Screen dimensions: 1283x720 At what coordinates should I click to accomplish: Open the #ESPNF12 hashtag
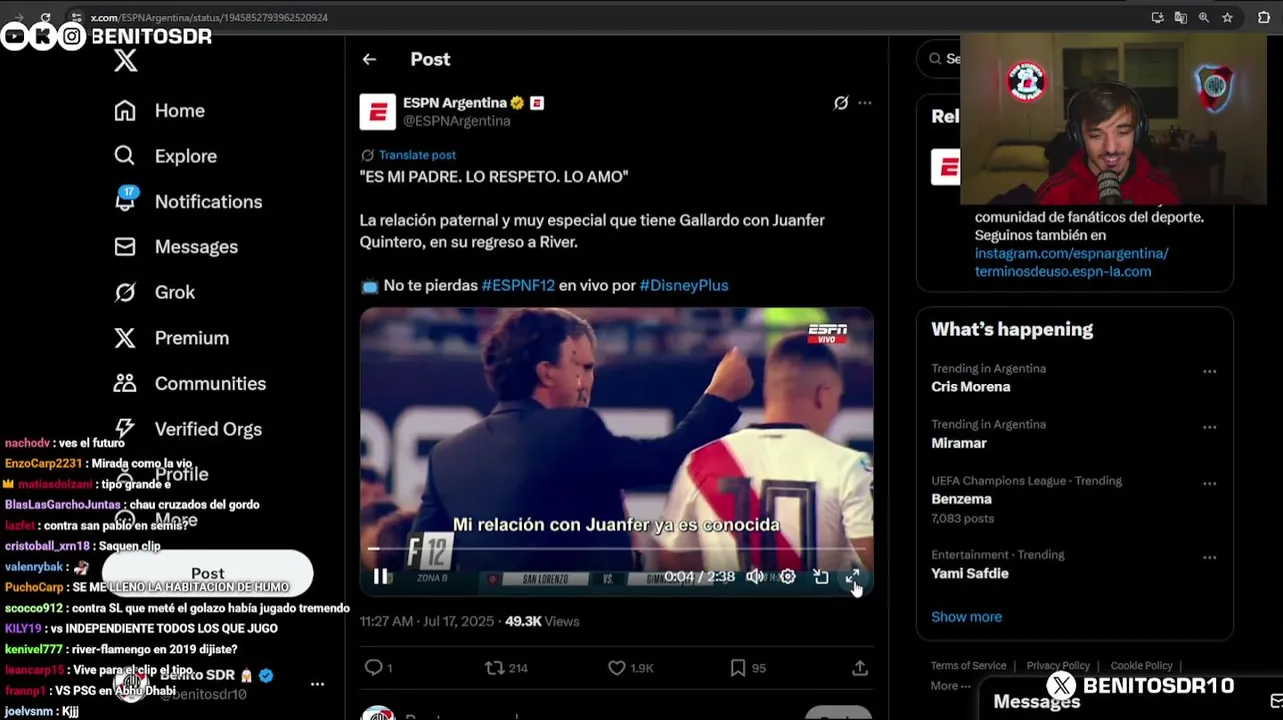518,285
